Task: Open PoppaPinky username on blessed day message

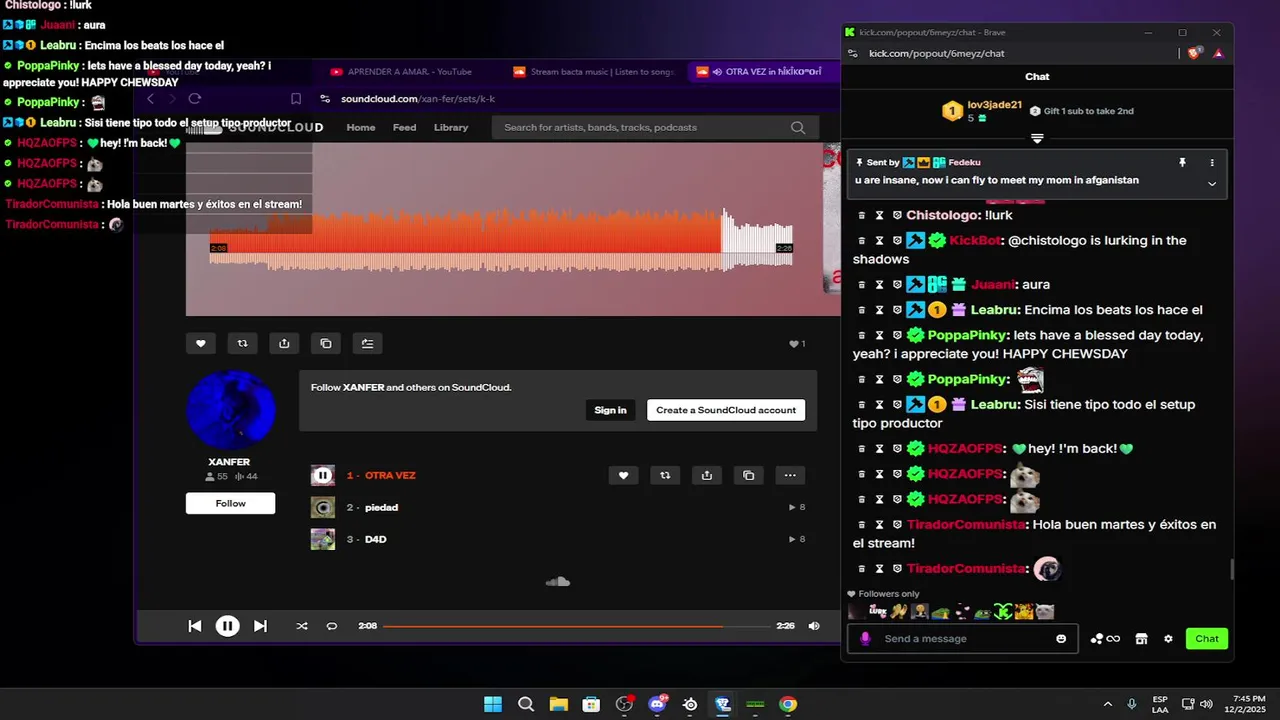Action: pos(965,335)
